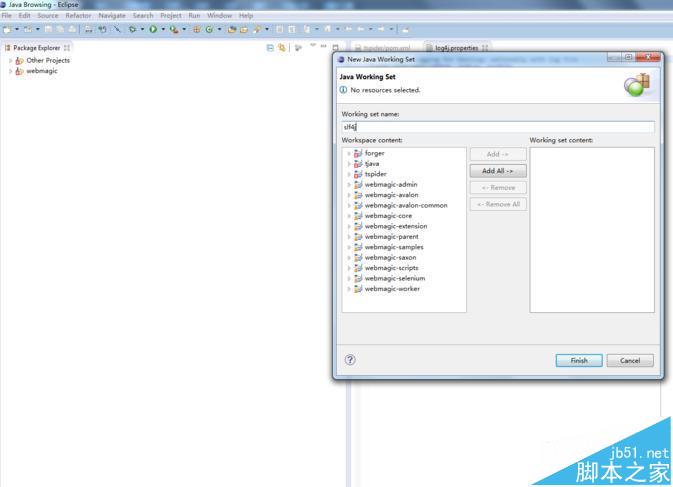
Task: Click the Working set name input field
Action: 497,127
